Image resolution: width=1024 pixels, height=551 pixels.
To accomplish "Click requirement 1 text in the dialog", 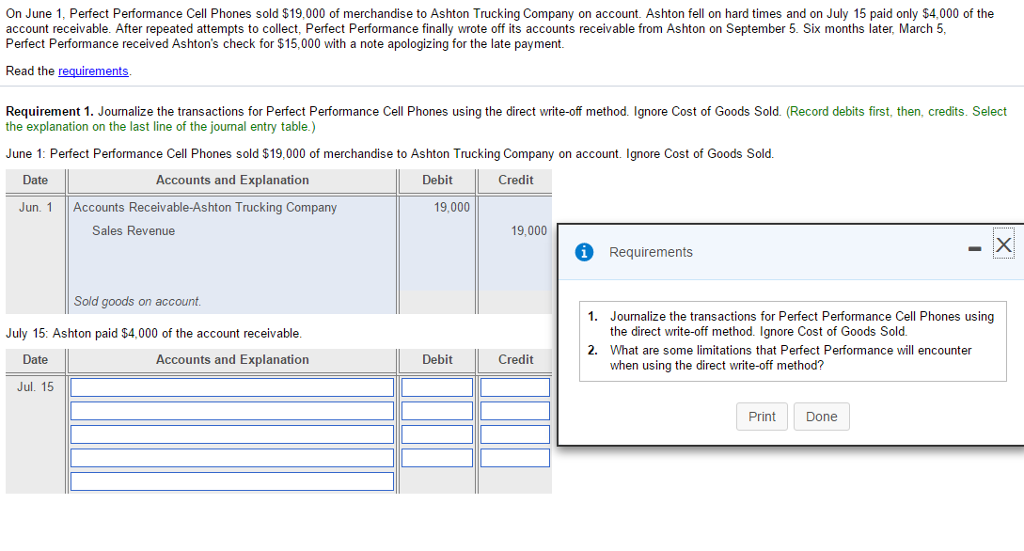I will coord(801,324).
